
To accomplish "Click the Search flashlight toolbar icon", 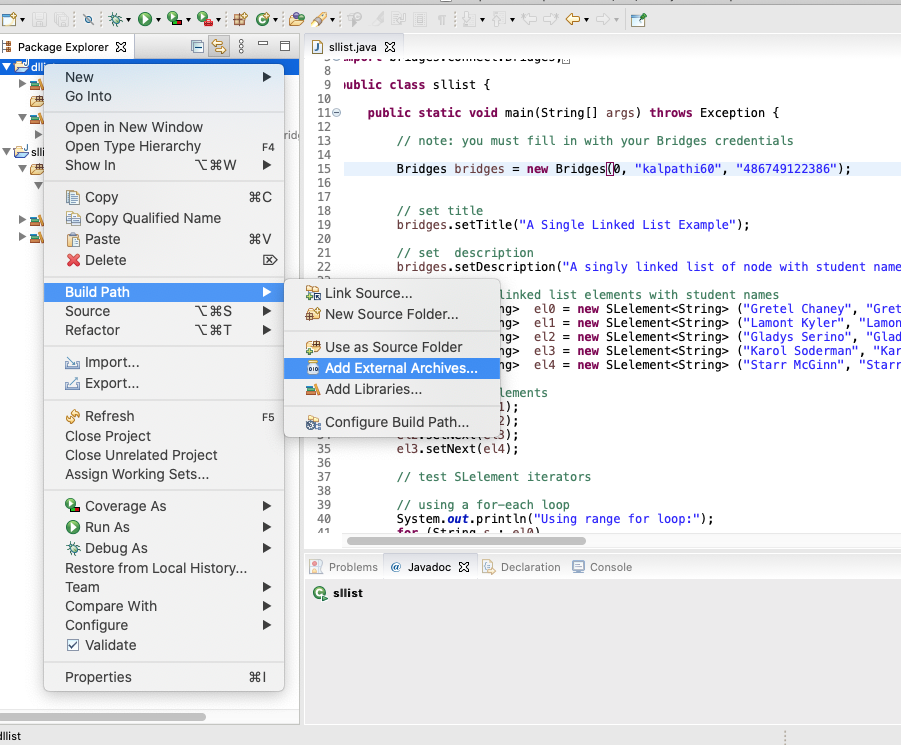I will [x=318, y=20].
